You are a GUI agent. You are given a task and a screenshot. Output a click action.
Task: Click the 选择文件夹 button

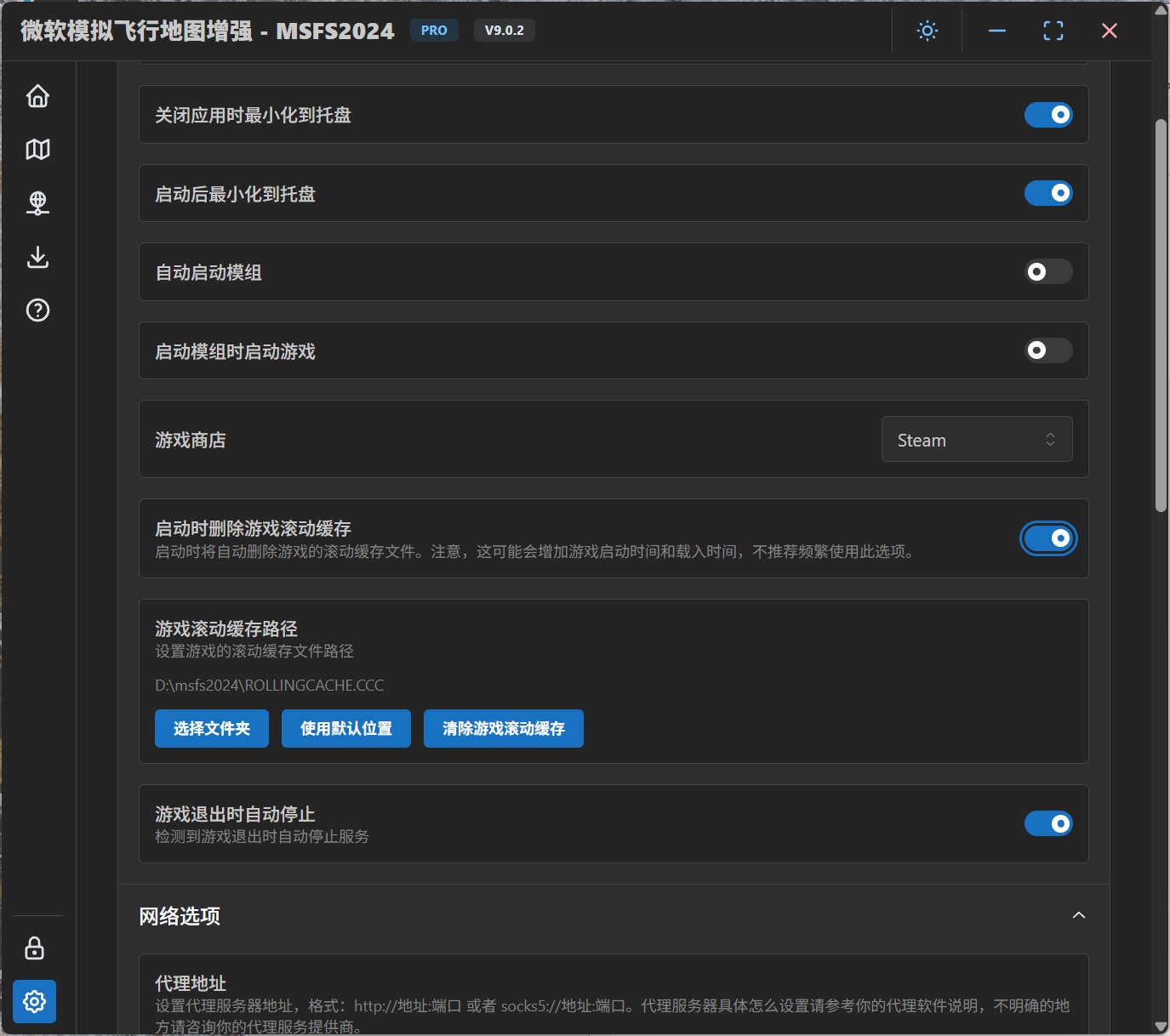(x=212, y=729)
